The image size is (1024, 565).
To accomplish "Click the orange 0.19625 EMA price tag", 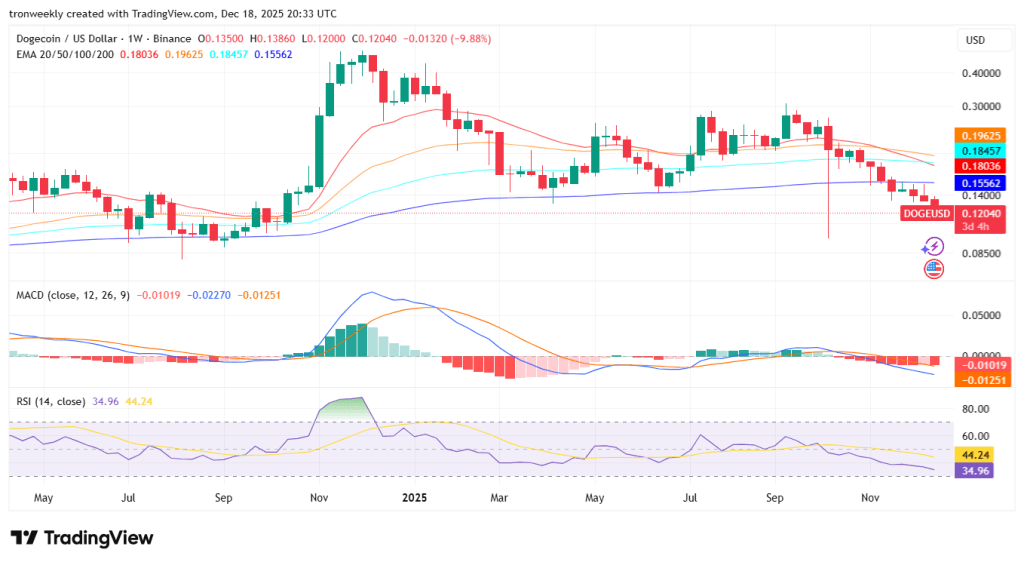I will [981, 136].
